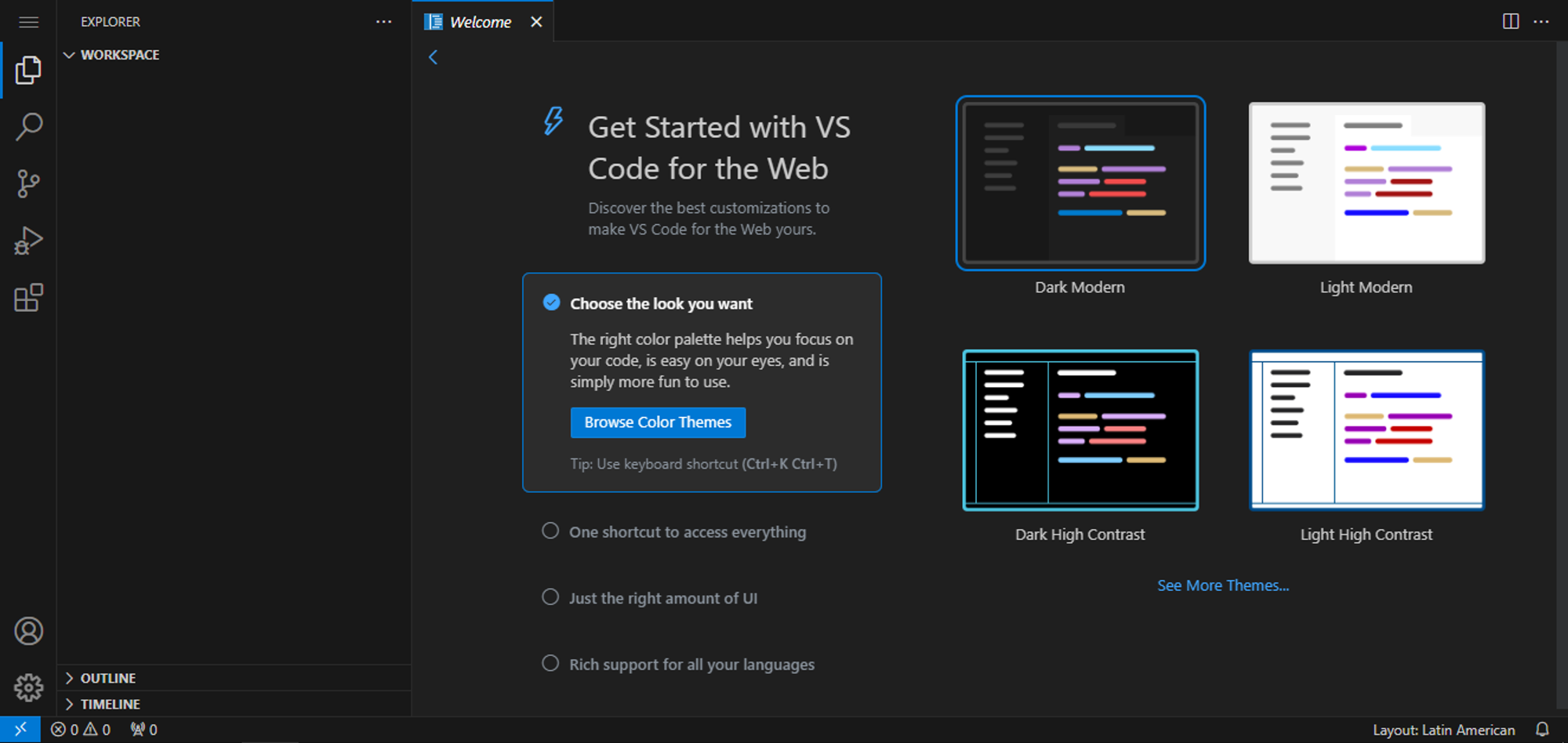1568x743 pixels.
Task: Open the Extensions view
Action: coord(28,298)
